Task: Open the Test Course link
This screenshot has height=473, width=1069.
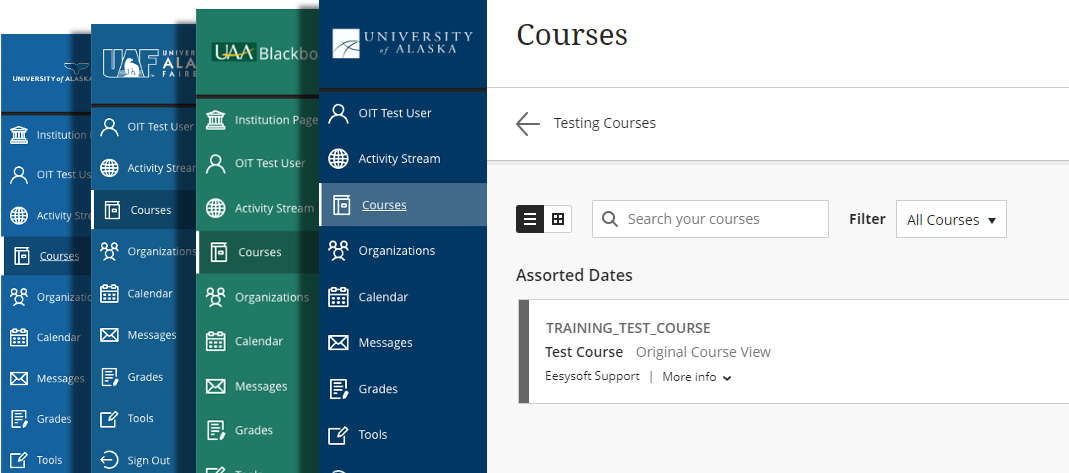Action: coord(584,352)
